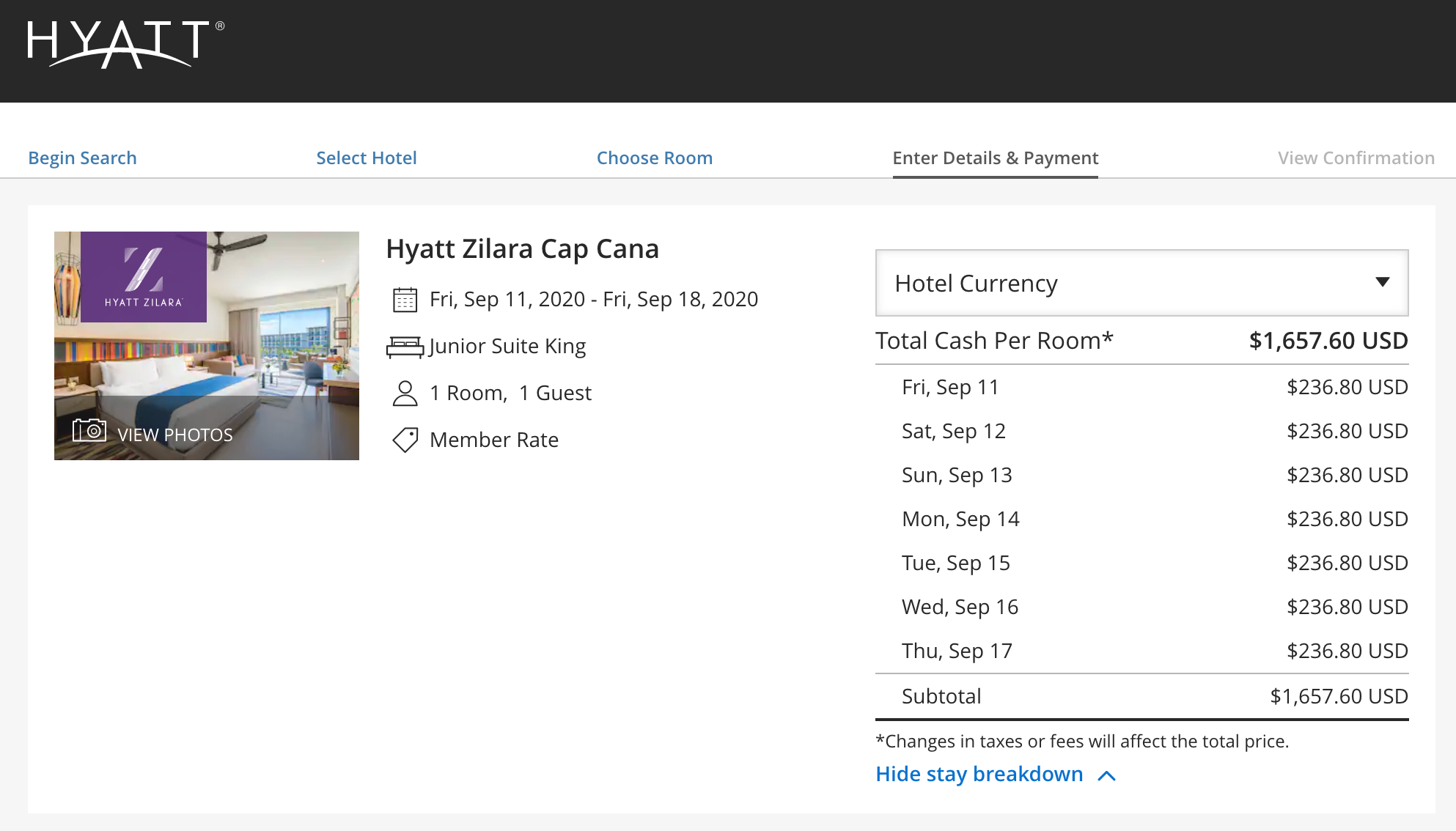Click the Hotel Currency dropdown arrow
The image size is (1456, 831).
1382,283
